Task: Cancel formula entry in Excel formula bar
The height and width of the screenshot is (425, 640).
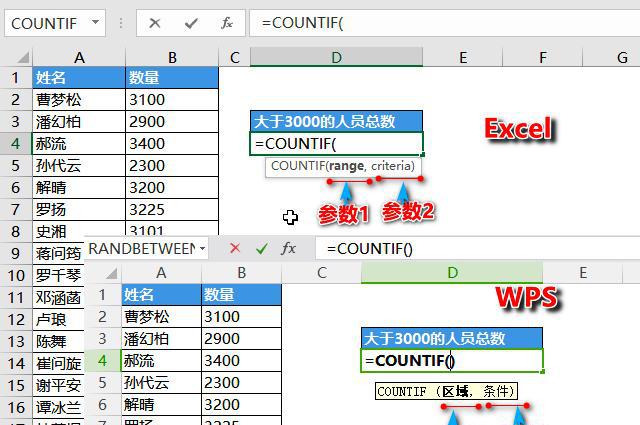Action: 155,23
